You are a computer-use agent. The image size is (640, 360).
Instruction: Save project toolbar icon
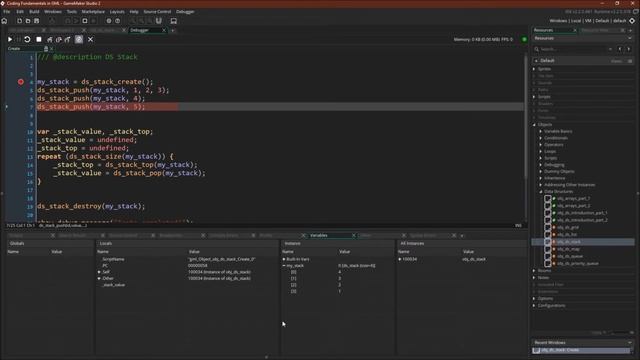tap(36, 21)
